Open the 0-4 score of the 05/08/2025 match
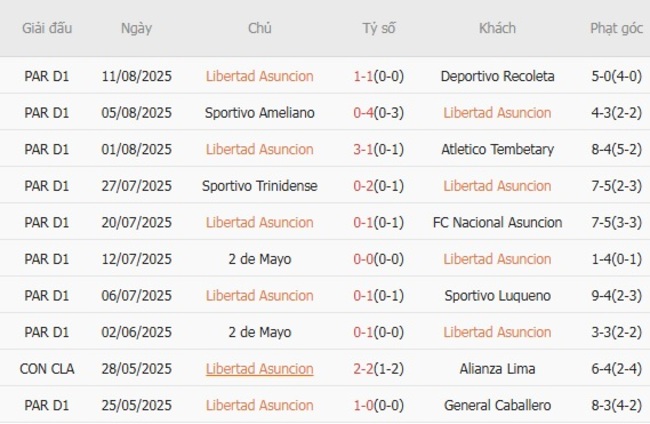 [x=363, y=113]
